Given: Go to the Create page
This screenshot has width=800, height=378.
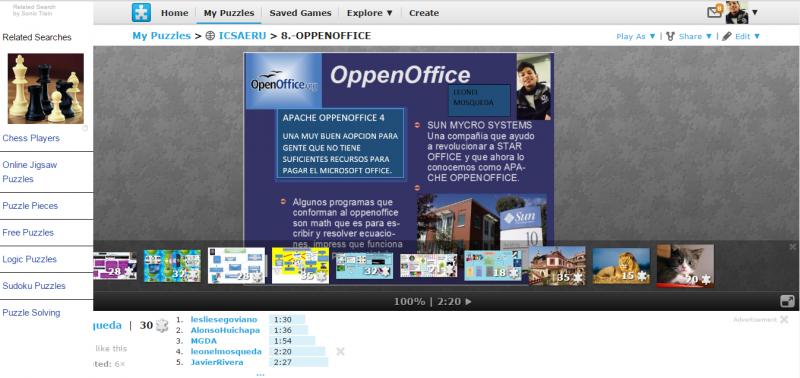Looking at the screenshot, I should click(423, 13).
